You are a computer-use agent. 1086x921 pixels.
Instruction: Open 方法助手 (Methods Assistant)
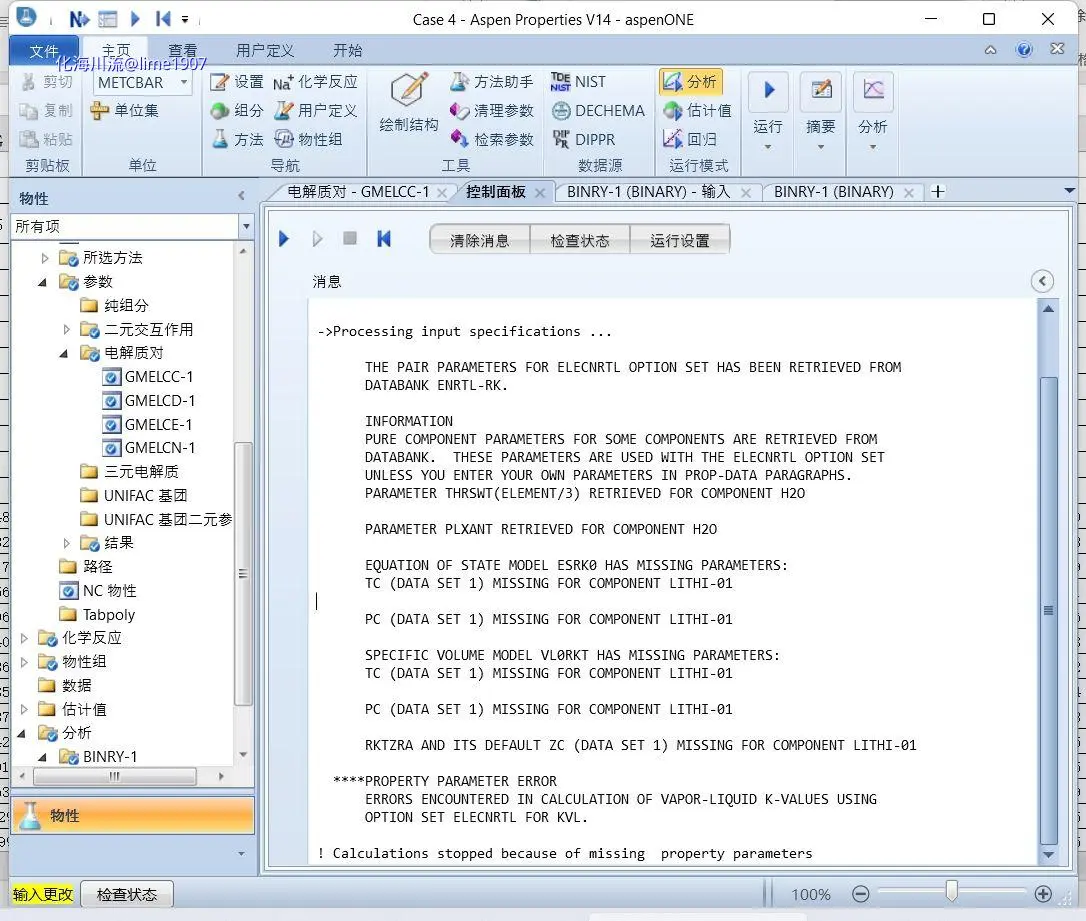492,82
